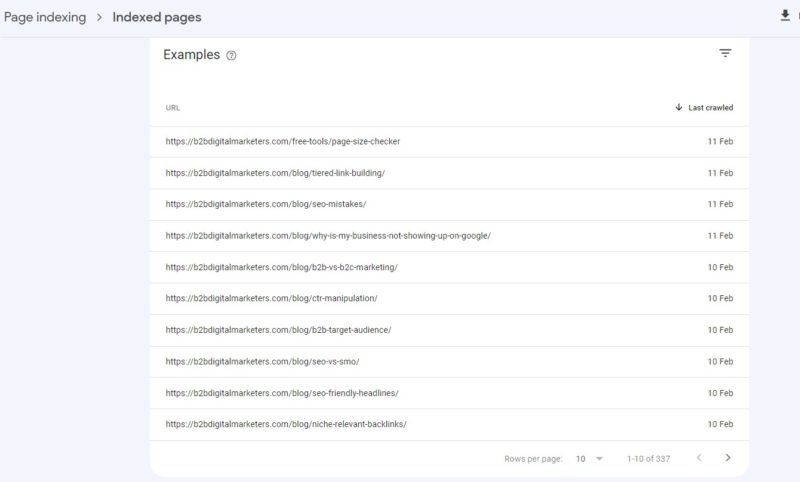Go to next page of results
Screen dimensions: 800x482
(727, 458)
